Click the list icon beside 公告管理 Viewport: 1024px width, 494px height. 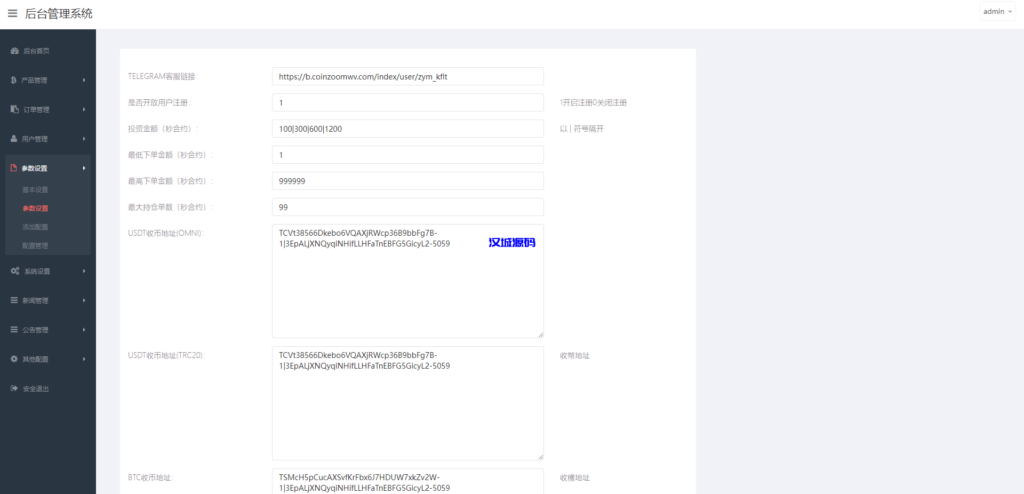tap(14, 329)
